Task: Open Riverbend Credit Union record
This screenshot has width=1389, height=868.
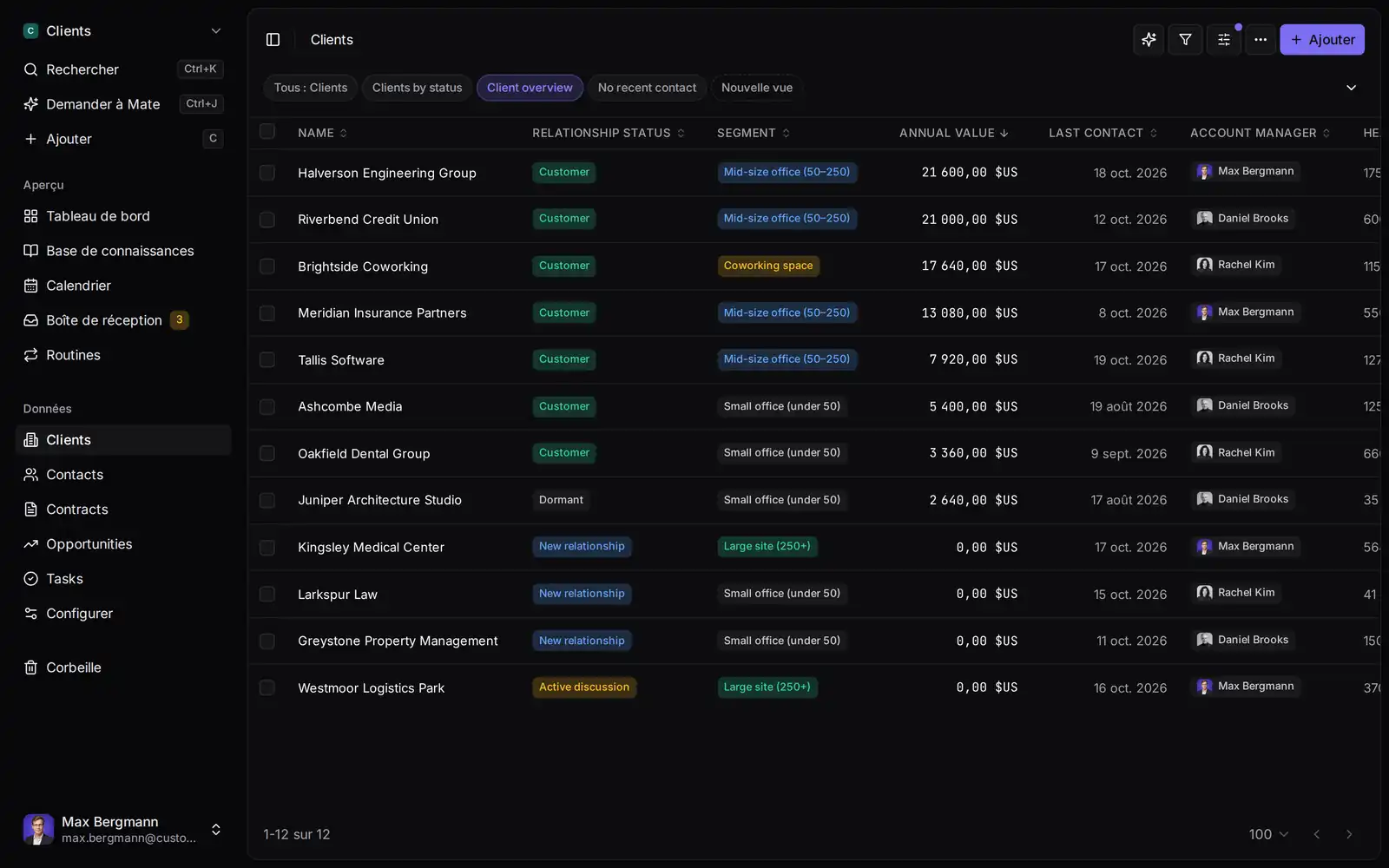Action: pyautogui.click(x=368, y=220)
